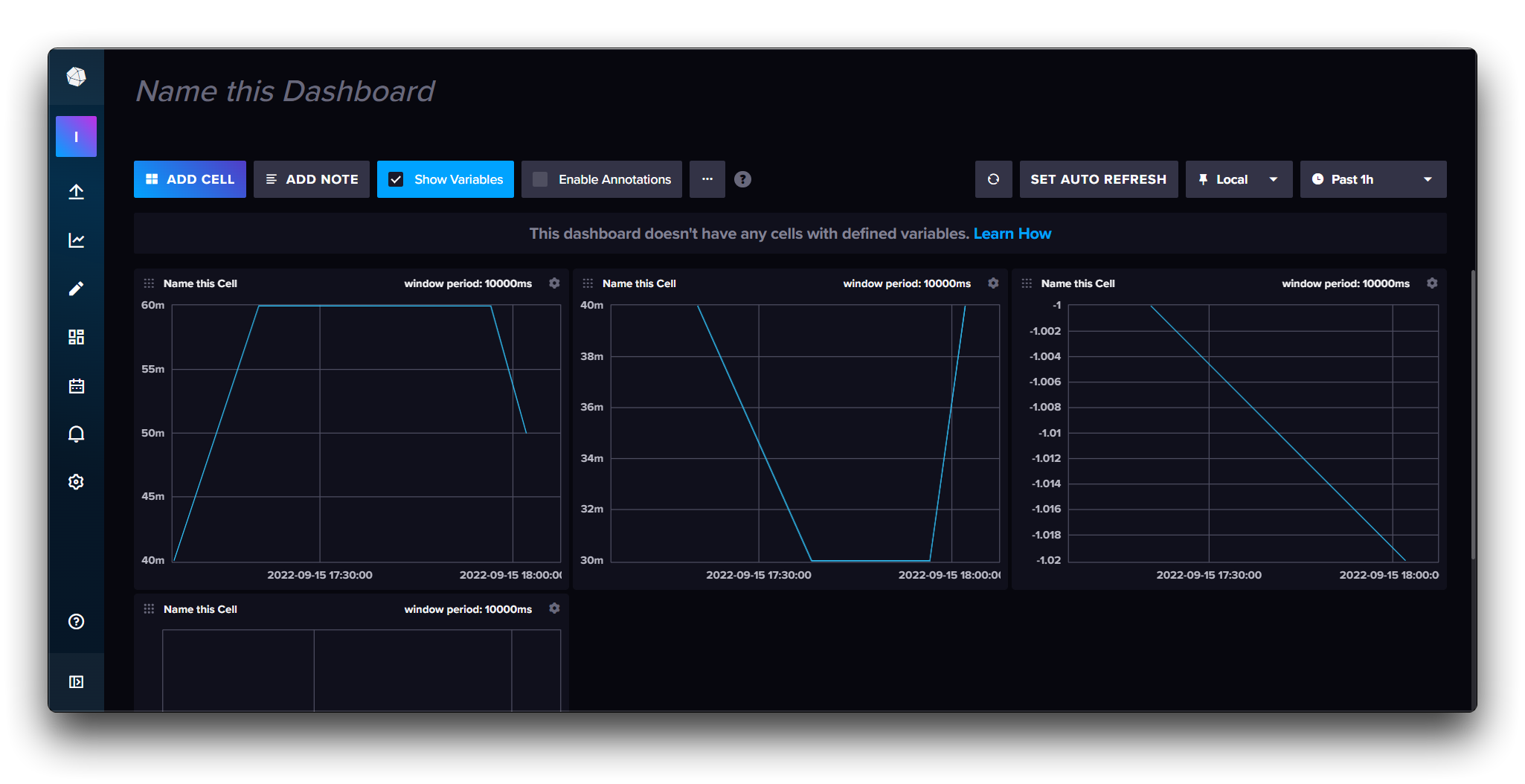The height and width of the screenshot is (784, 1525).
Task: Click the ADD NOTE button
Action: [x=312, y=179]
